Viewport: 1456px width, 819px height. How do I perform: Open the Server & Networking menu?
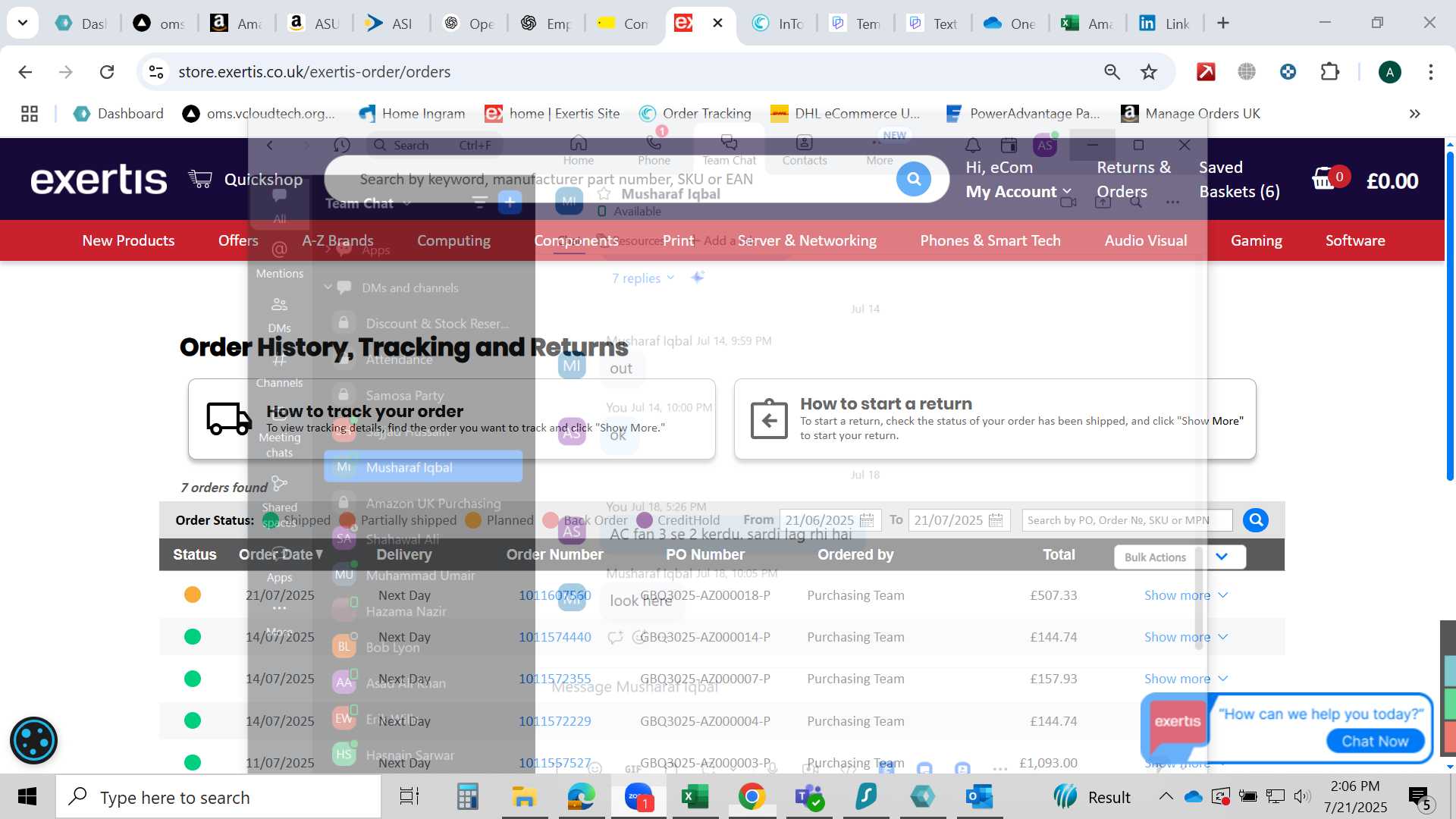click(x=807, y=240)
